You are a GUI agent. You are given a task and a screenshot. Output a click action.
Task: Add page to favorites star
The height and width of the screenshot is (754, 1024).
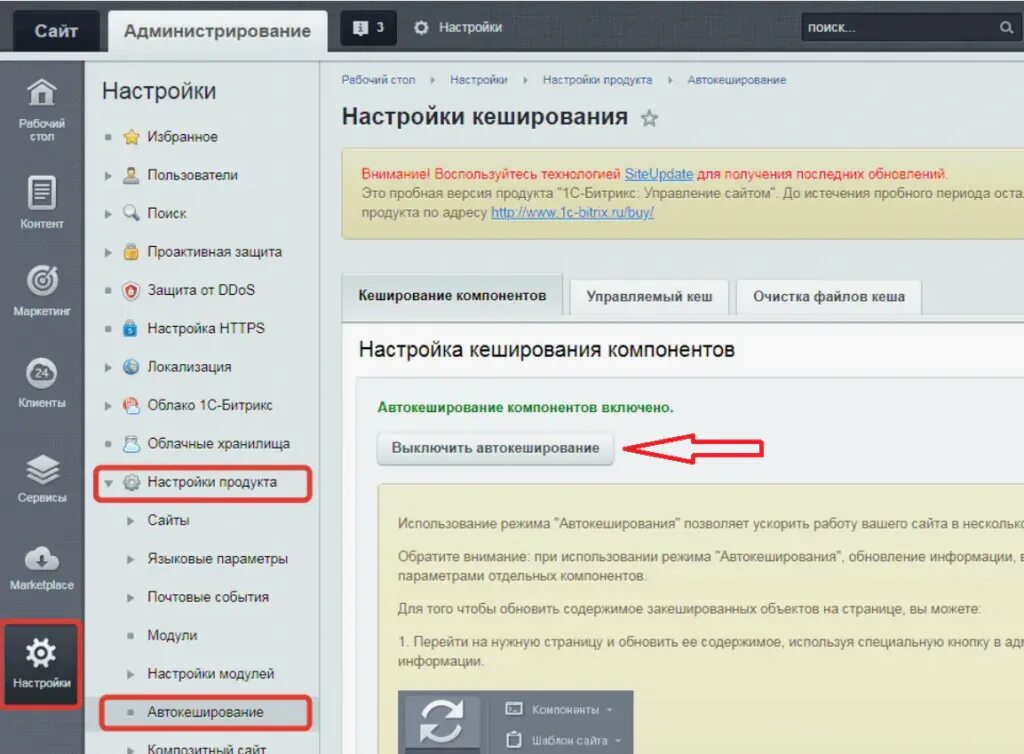point(649,118)
